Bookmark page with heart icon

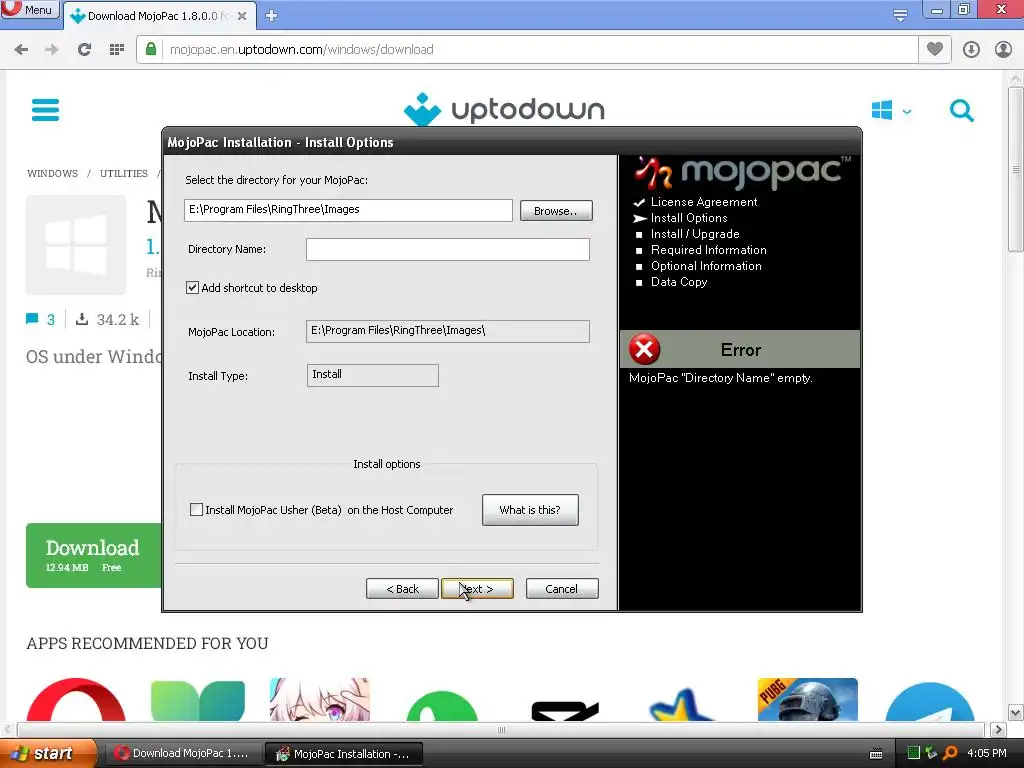(x=935, y=50)
